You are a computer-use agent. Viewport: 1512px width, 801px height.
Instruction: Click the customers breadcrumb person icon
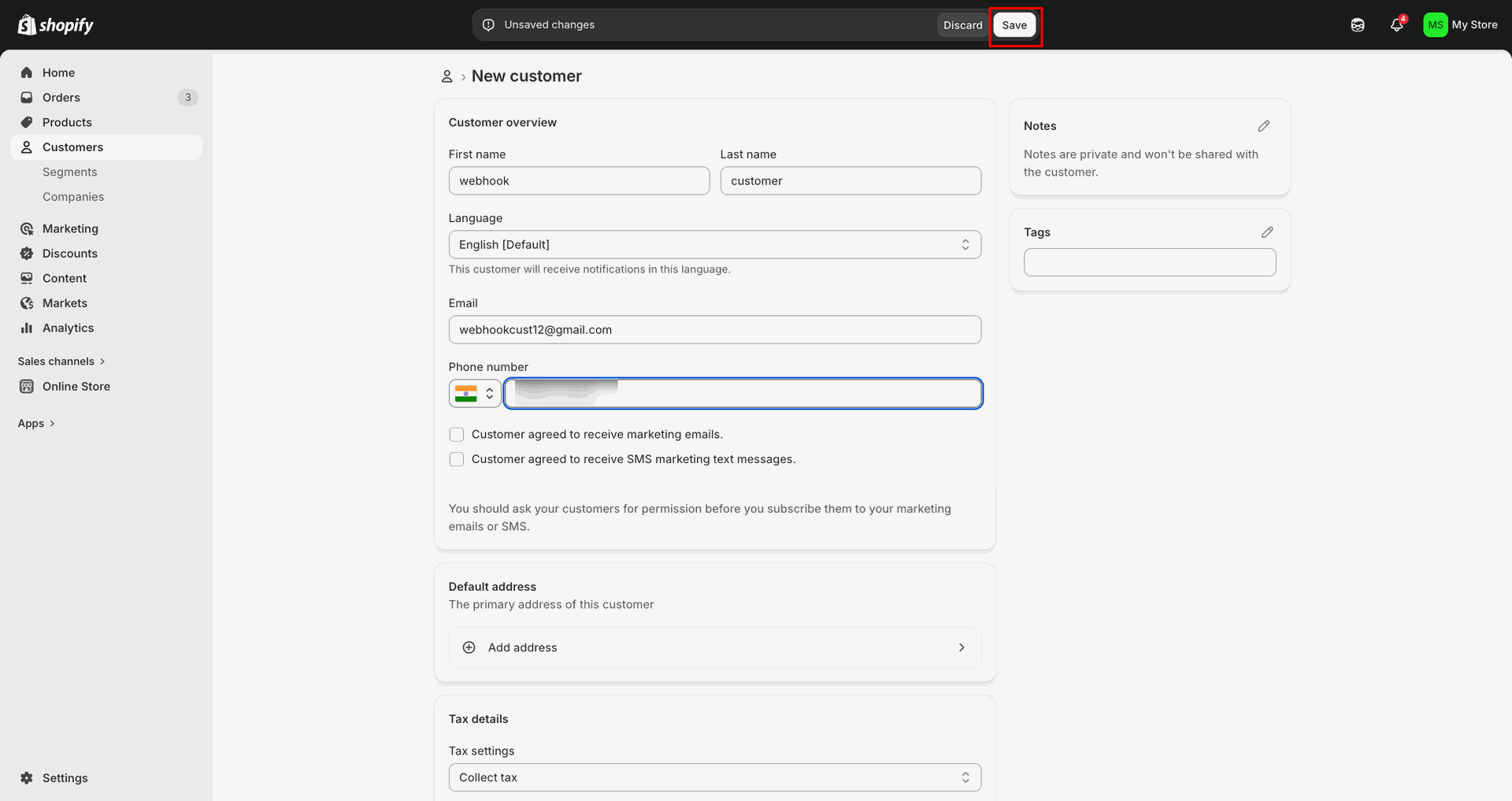pyautogui.click(x=447, y=76)
